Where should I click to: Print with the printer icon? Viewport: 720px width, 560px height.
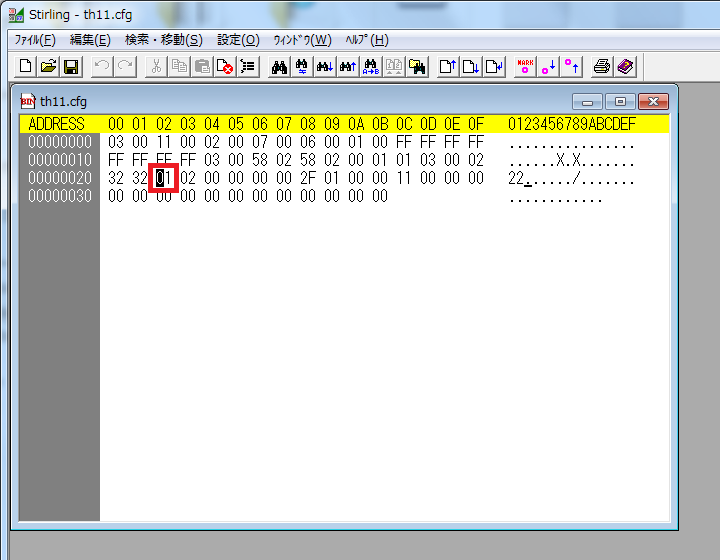602,67
